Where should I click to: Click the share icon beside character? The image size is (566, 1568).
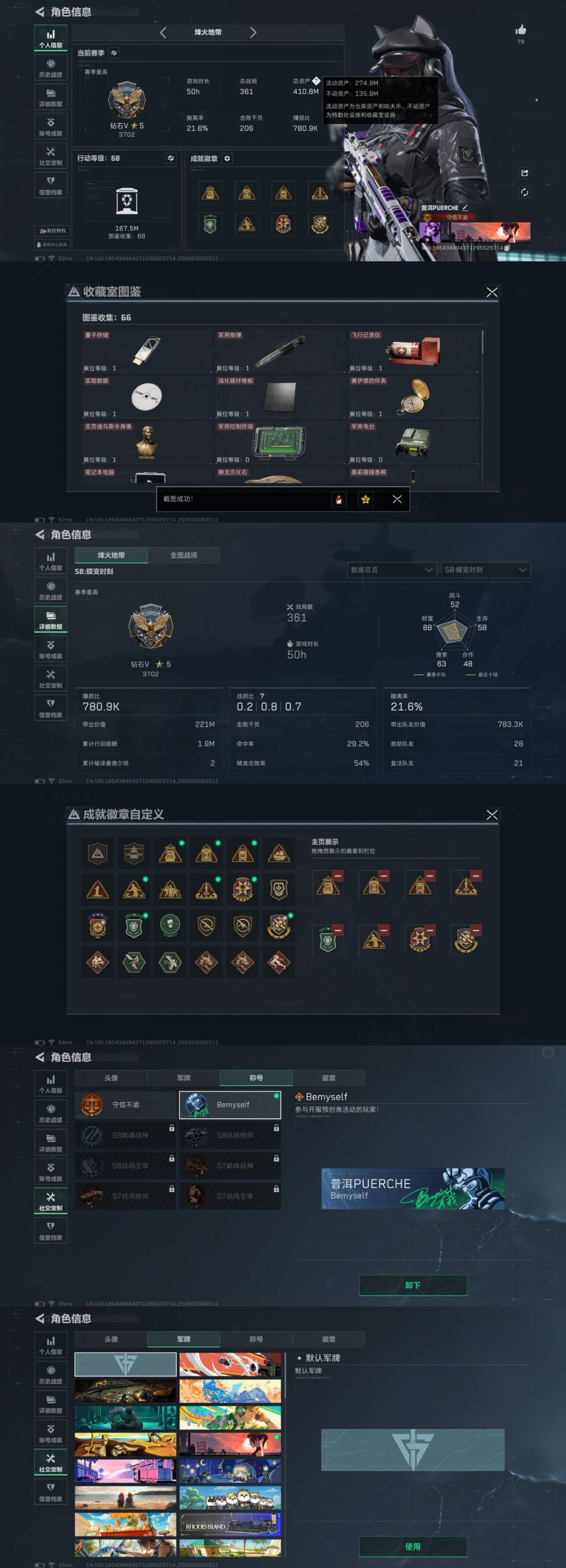click(524, 173)
